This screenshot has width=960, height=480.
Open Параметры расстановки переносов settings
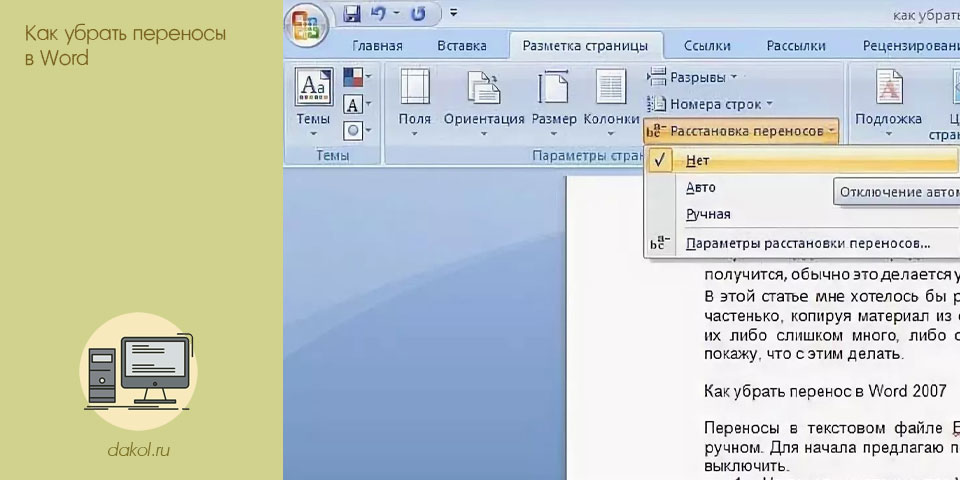click(x=808, y=244)
